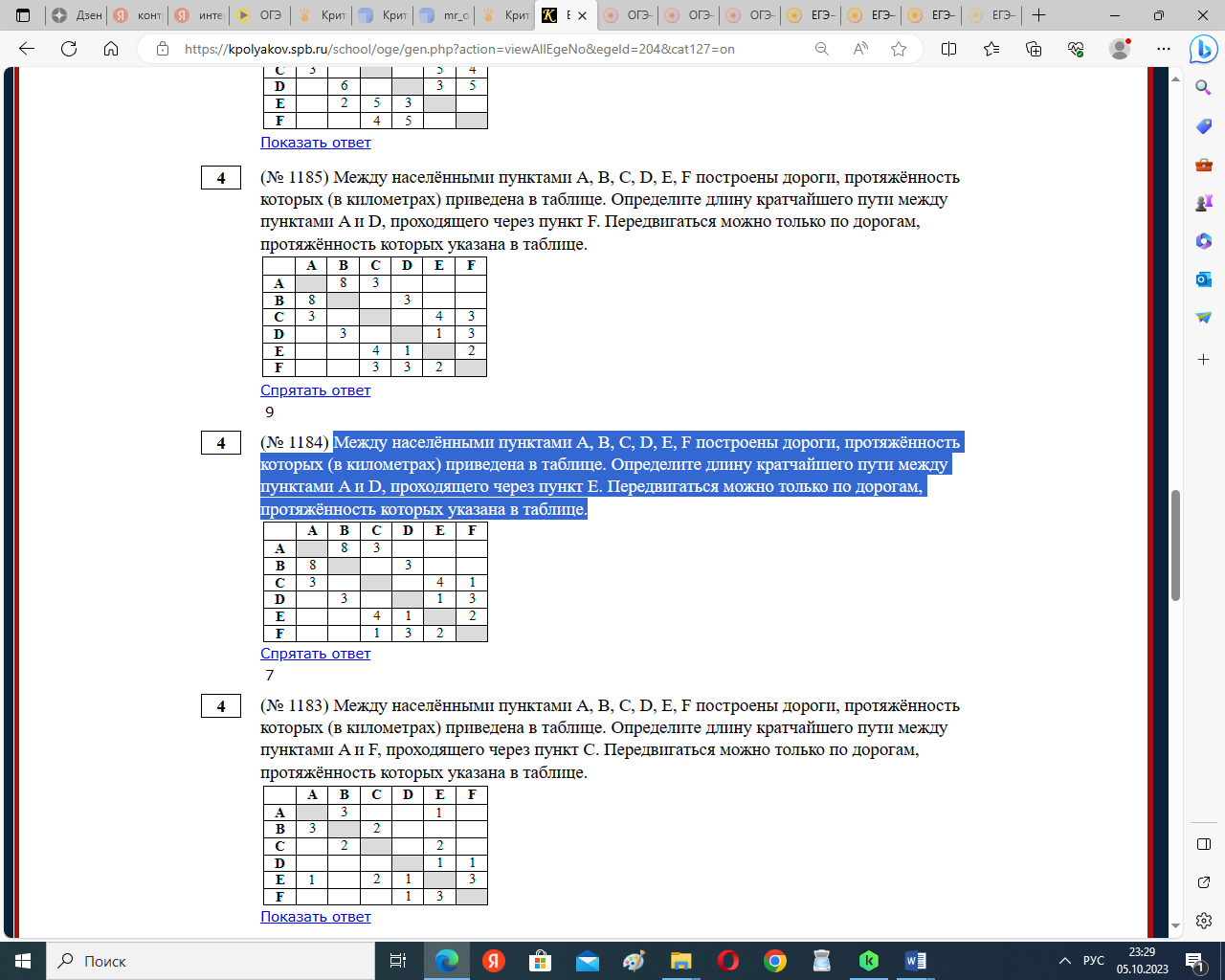
Task: Open Opera browser from taskbar
Action: click(728, 961)
